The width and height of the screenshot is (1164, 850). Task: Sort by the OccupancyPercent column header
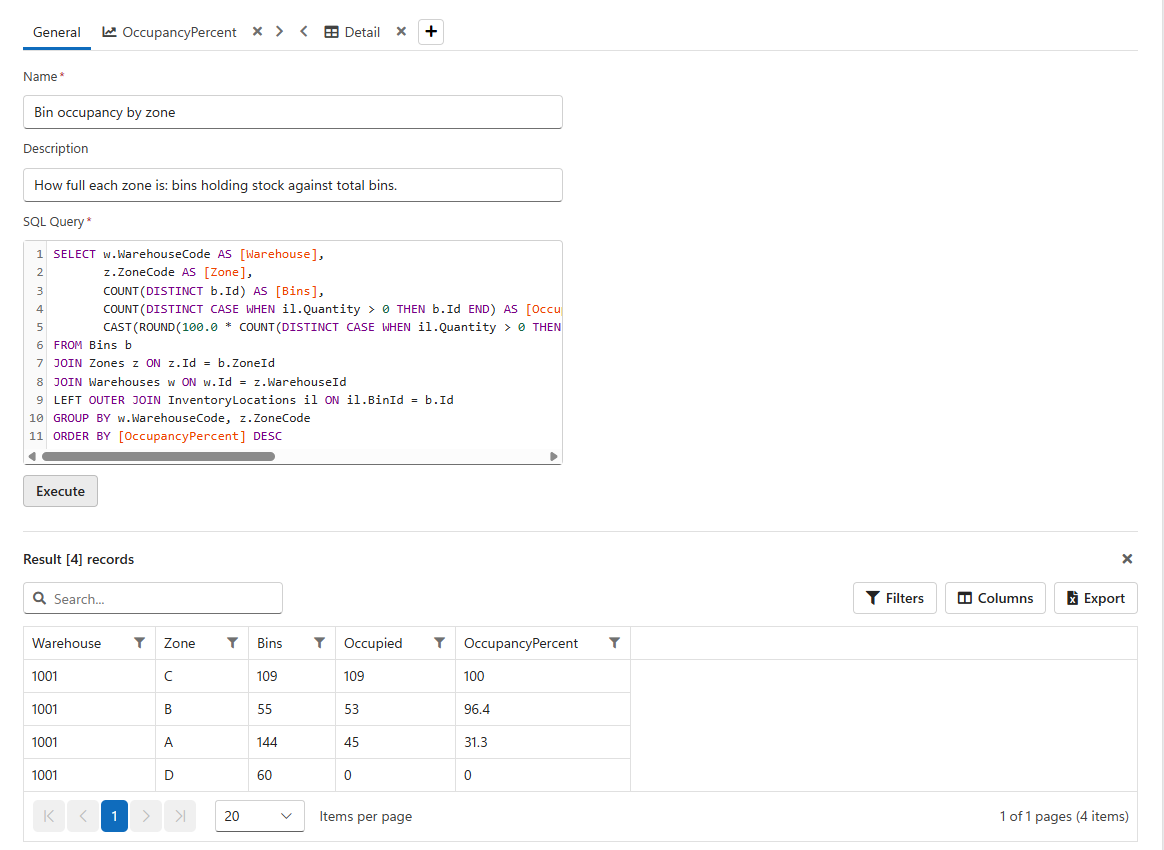point(520,643)
